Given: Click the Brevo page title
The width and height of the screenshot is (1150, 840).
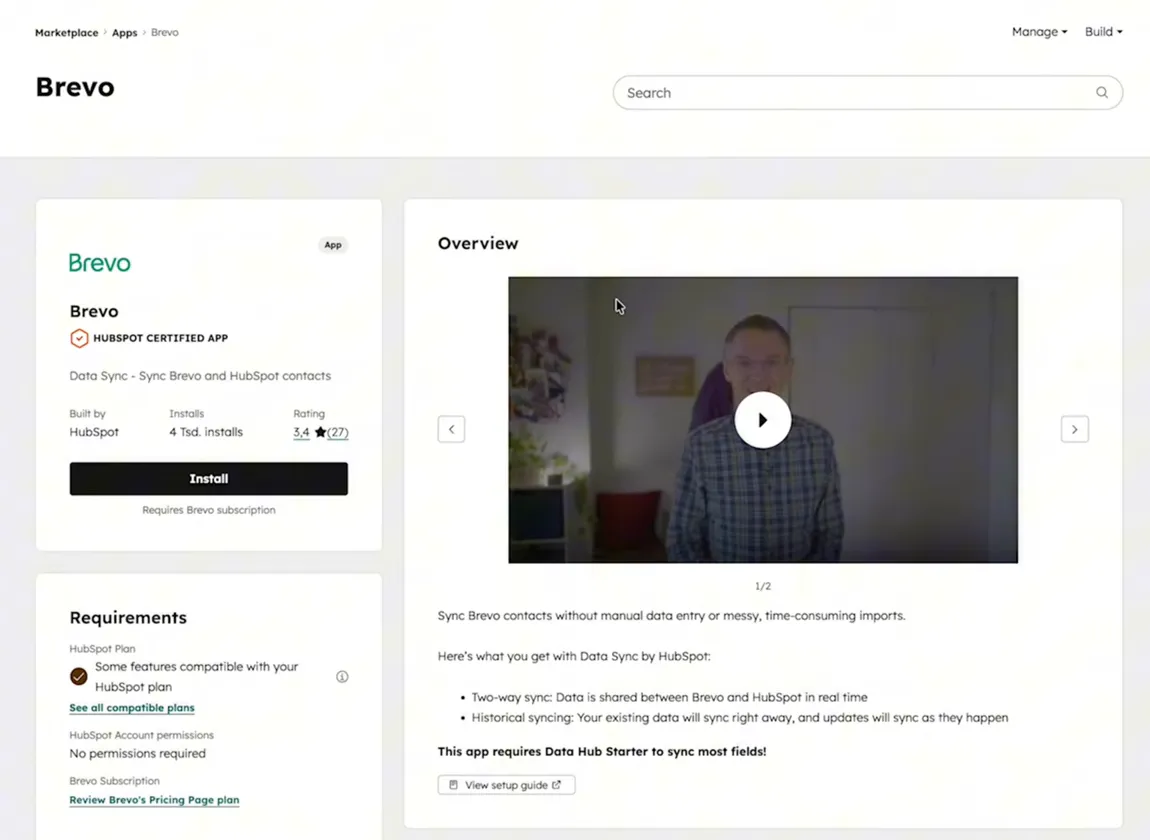Looking at the screenshot, I should tap(75, 87).
